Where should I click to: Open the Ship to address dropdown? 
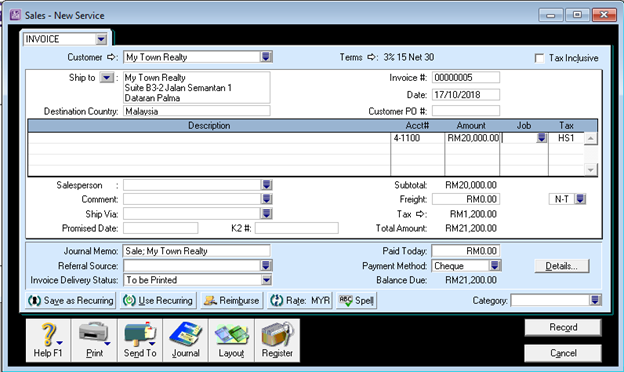point(107,78)
